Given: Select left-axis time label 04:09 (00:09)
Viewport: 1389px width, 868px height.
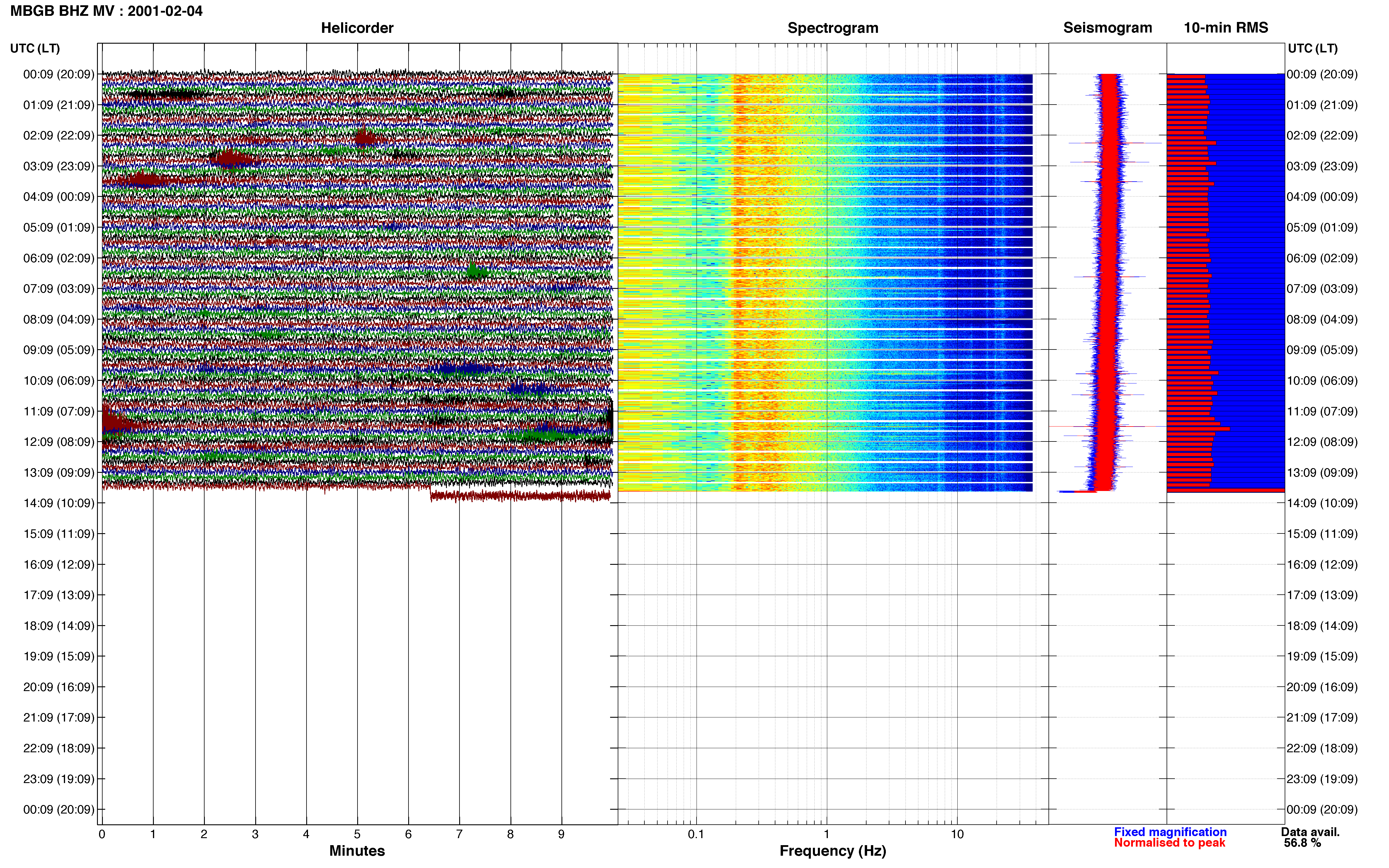Looking at the screenshot, I should click(x=59, y=197).
